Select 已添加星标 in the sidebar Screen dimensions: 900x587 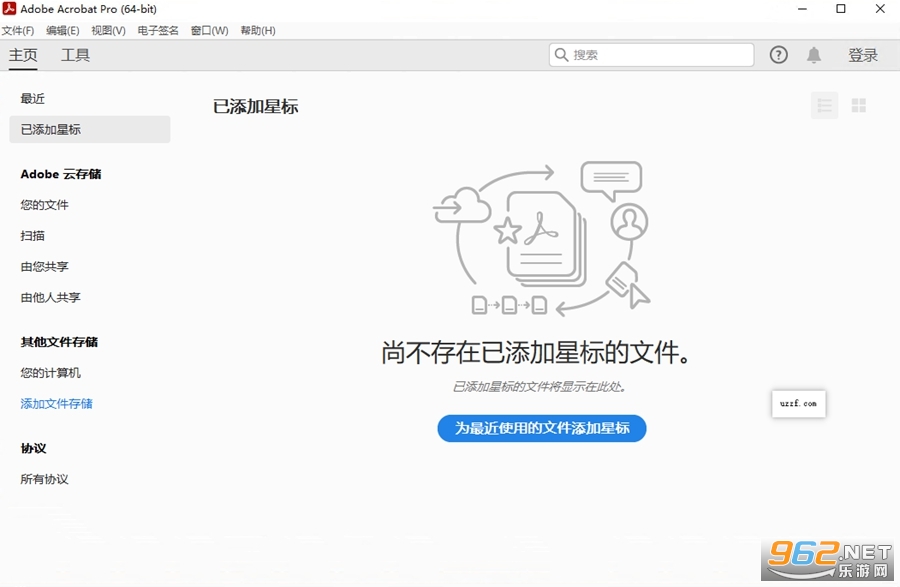click(x=90, y=130)
